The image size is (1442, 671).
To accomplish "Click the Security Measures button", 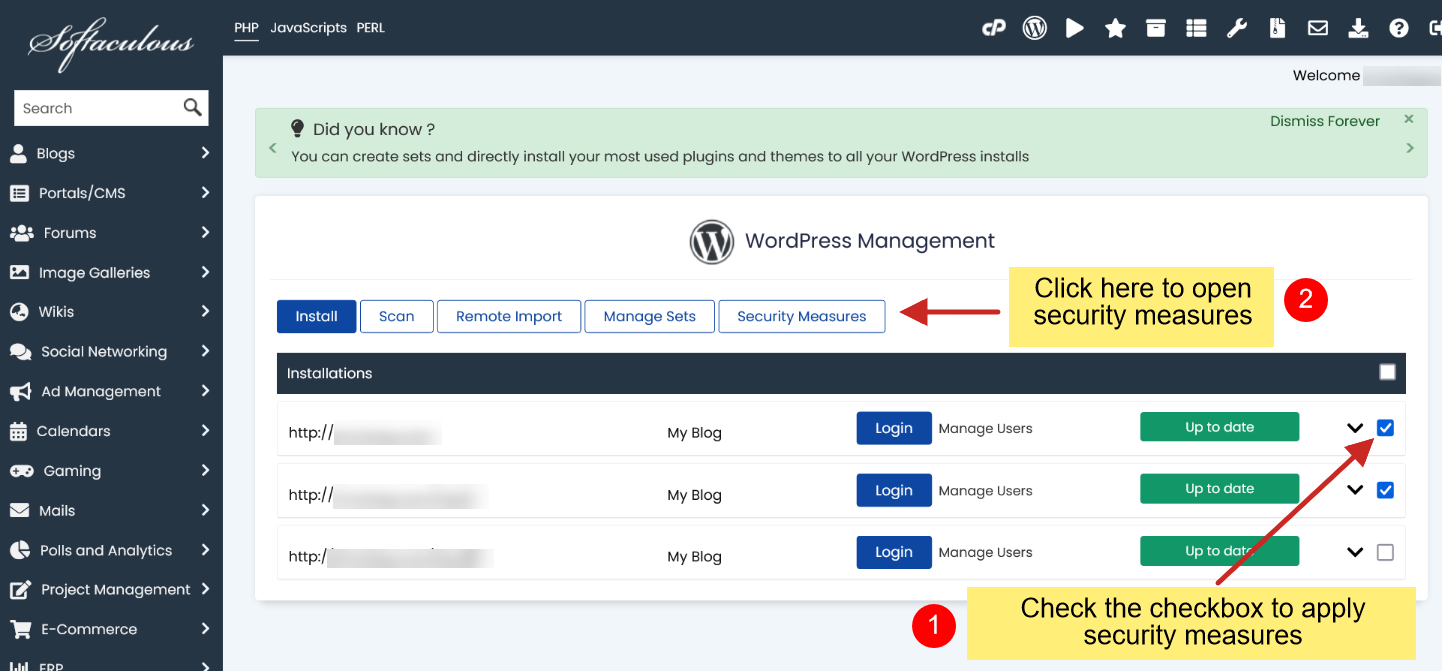I will tap(801, 316).
